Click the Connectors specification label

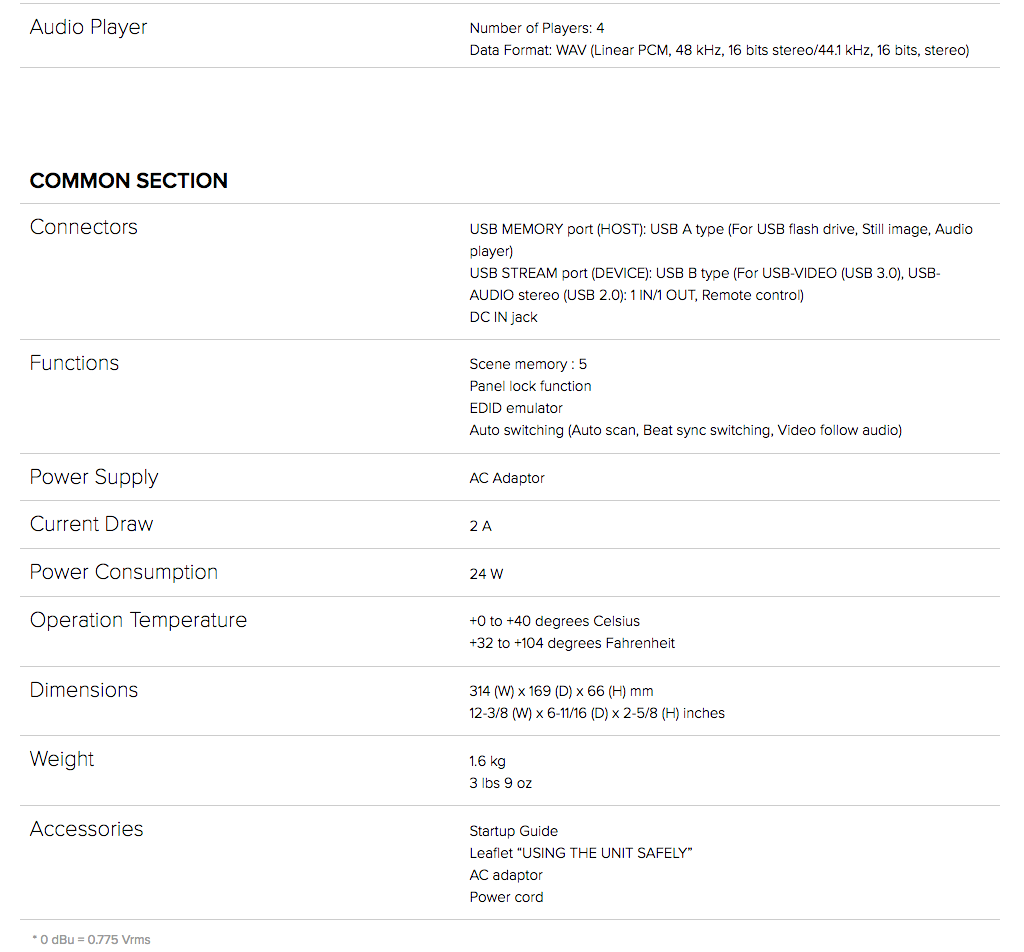click(84, 227)
